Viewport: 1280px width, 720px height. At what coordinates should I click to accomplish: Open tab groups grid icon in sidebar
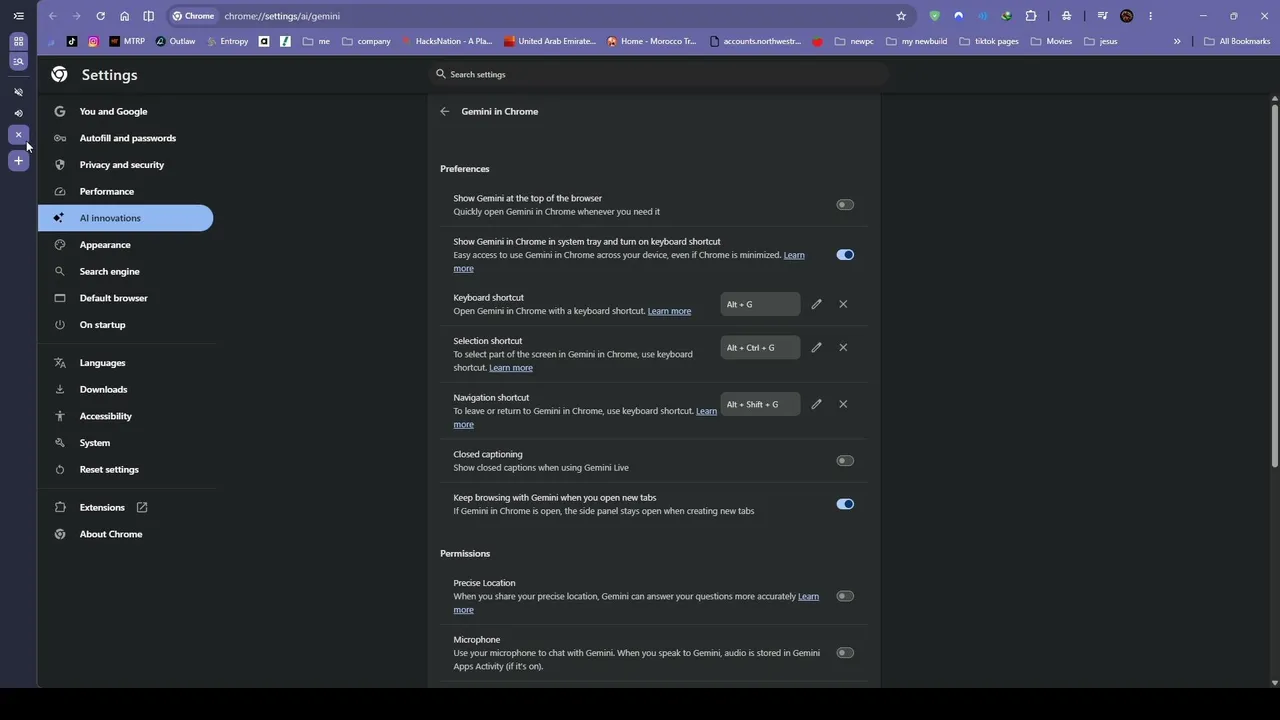pyautogui.click(x=18, y=41)
